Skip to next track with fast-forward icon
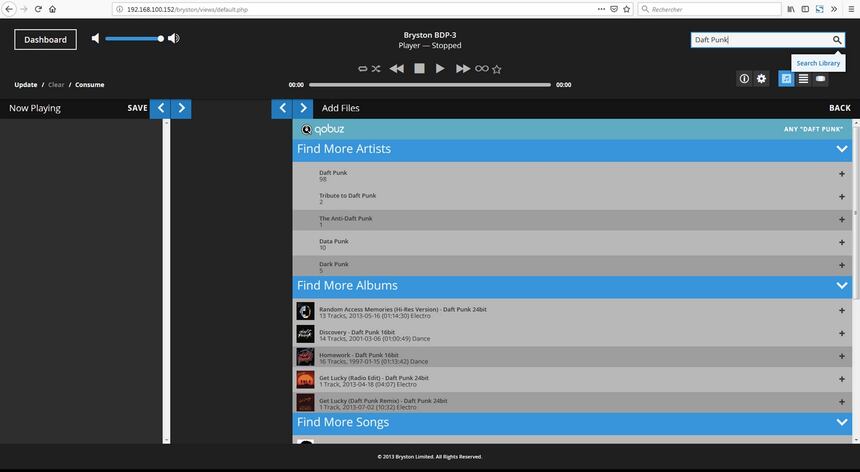Viewport: 860px width, 472px height. point(463,69)
